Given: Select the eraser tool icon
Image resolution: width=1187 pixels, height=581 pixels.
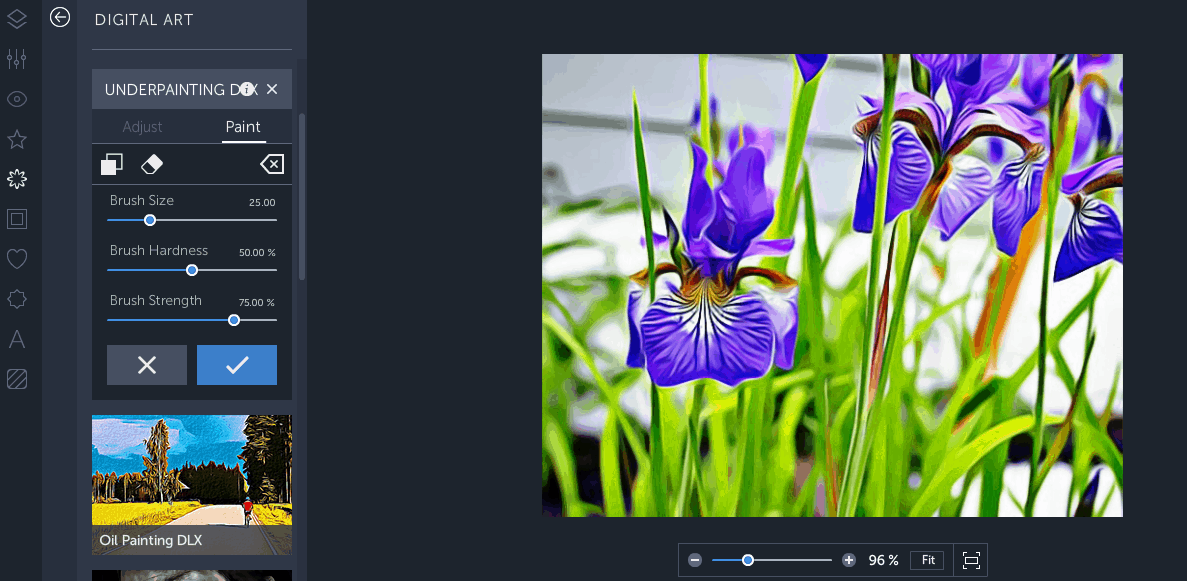Looking at the screenshot, I should pos(151,164).
